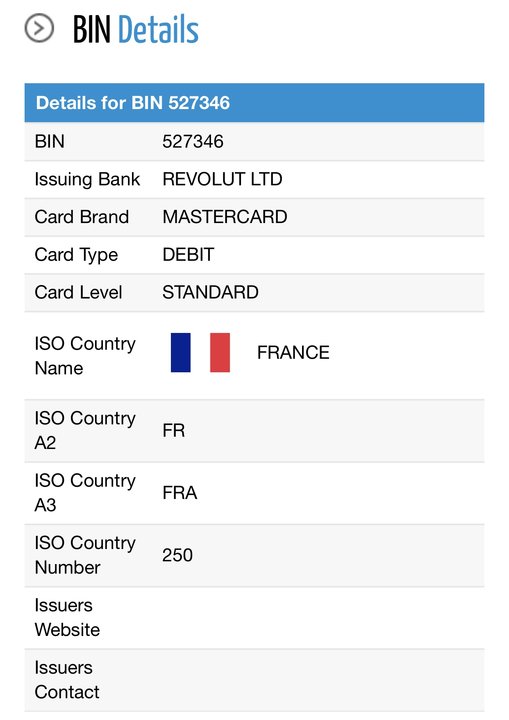Select the Details for BIN 527346 header bar

point(254,103)
